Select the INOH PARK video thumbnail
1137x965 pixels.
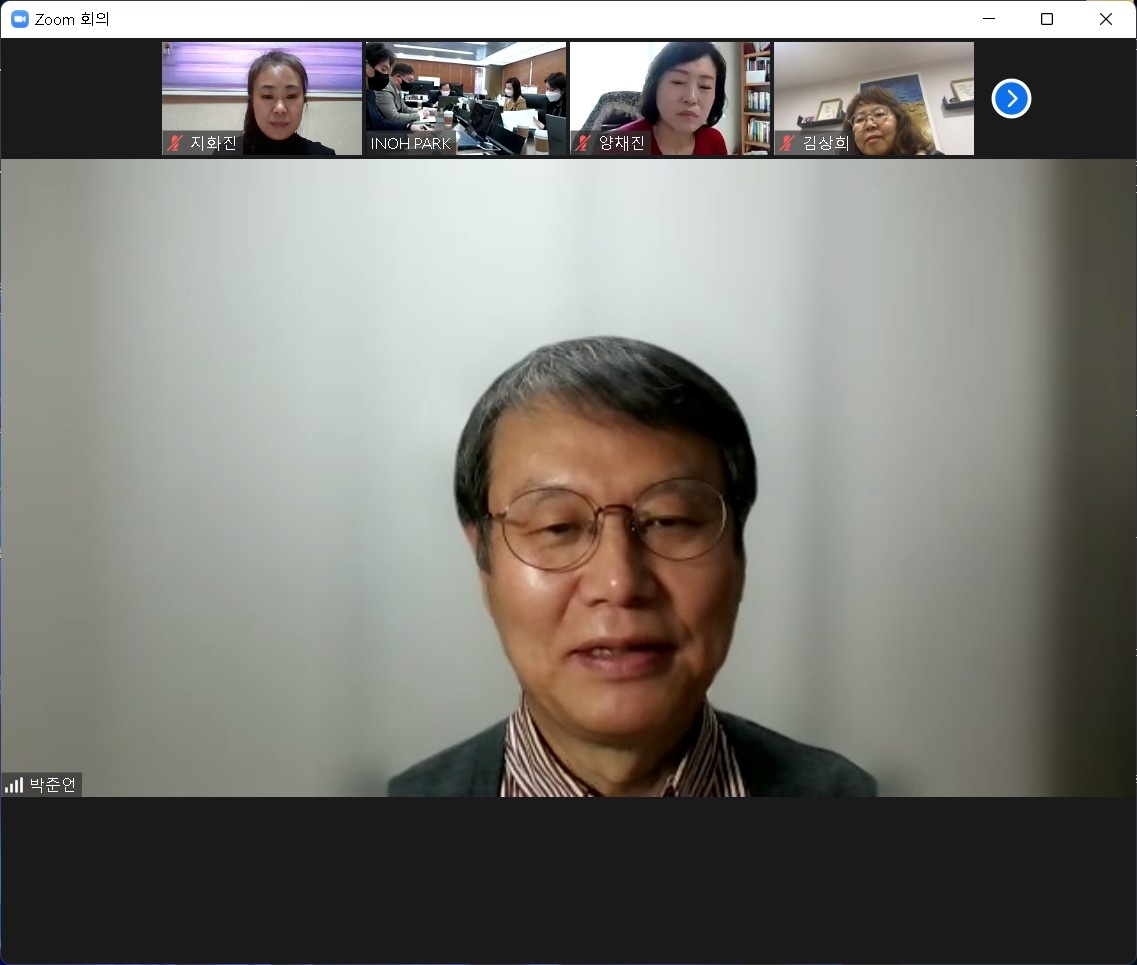click(x=466, y=99)
